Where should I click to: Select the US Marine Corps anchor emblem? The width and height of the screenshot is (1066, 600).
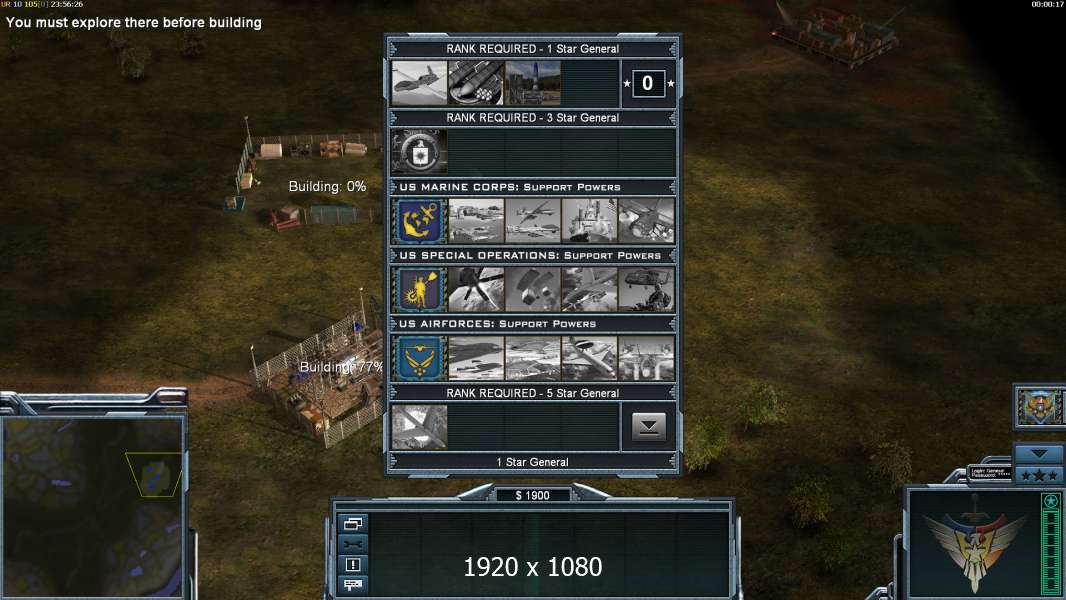(x=419, y=221)
